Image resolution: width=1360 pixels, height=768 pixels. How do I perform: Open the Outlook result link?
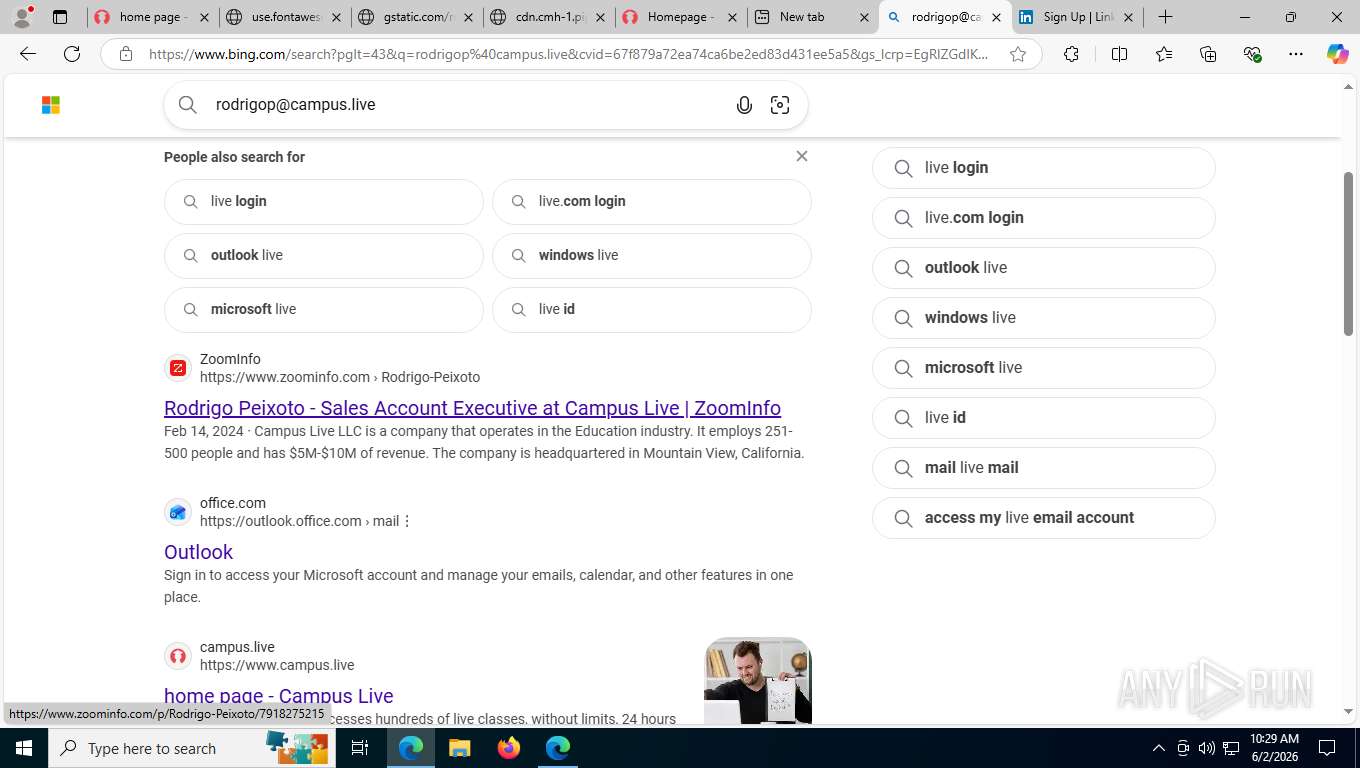tap(198, 552)
